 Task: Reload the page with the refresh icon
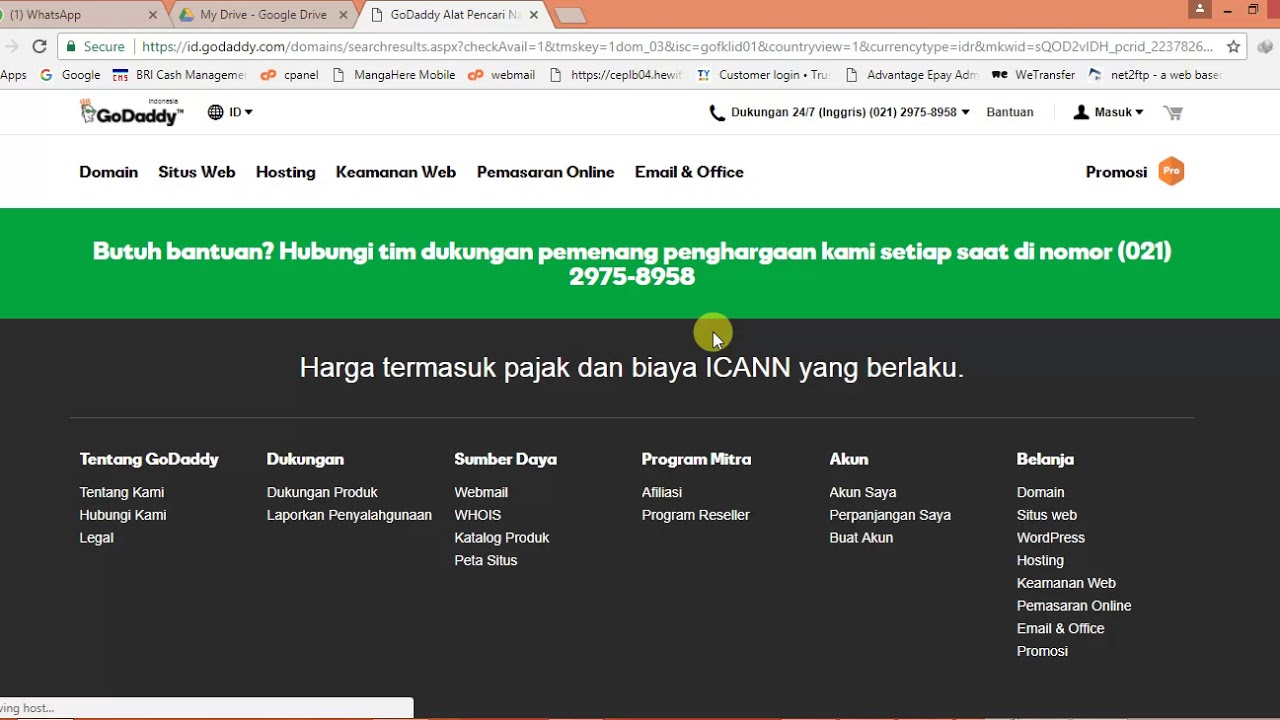40,46
